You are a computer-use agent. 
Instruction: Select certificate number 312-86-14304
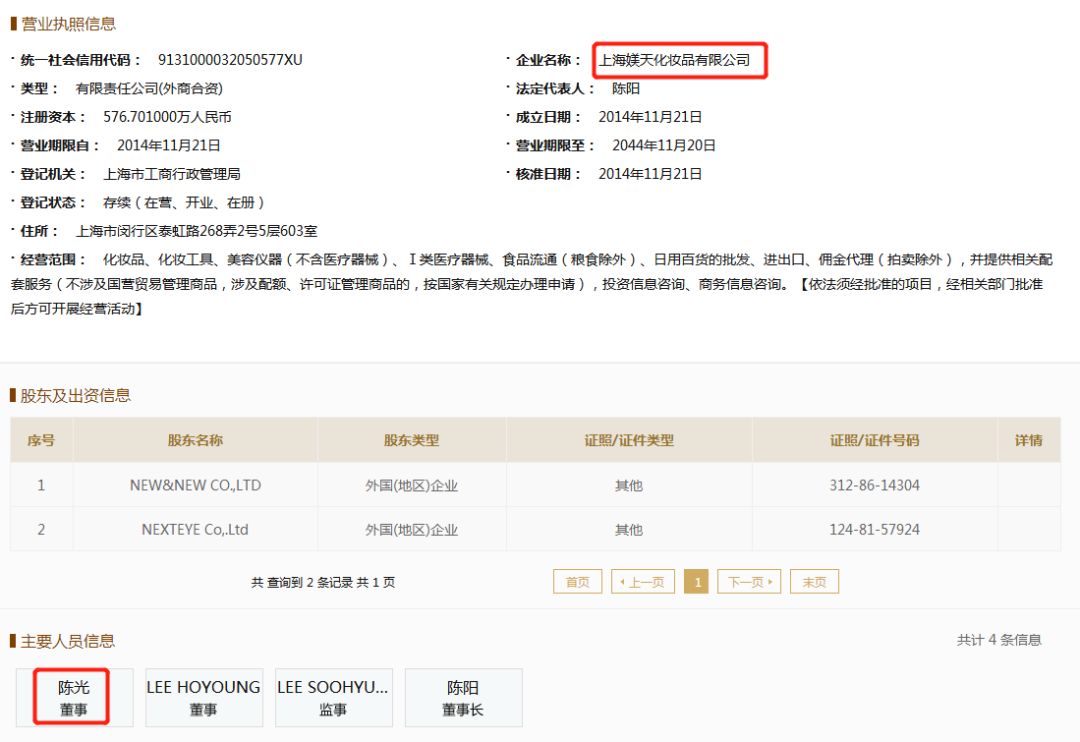click(x=875, y=485)
